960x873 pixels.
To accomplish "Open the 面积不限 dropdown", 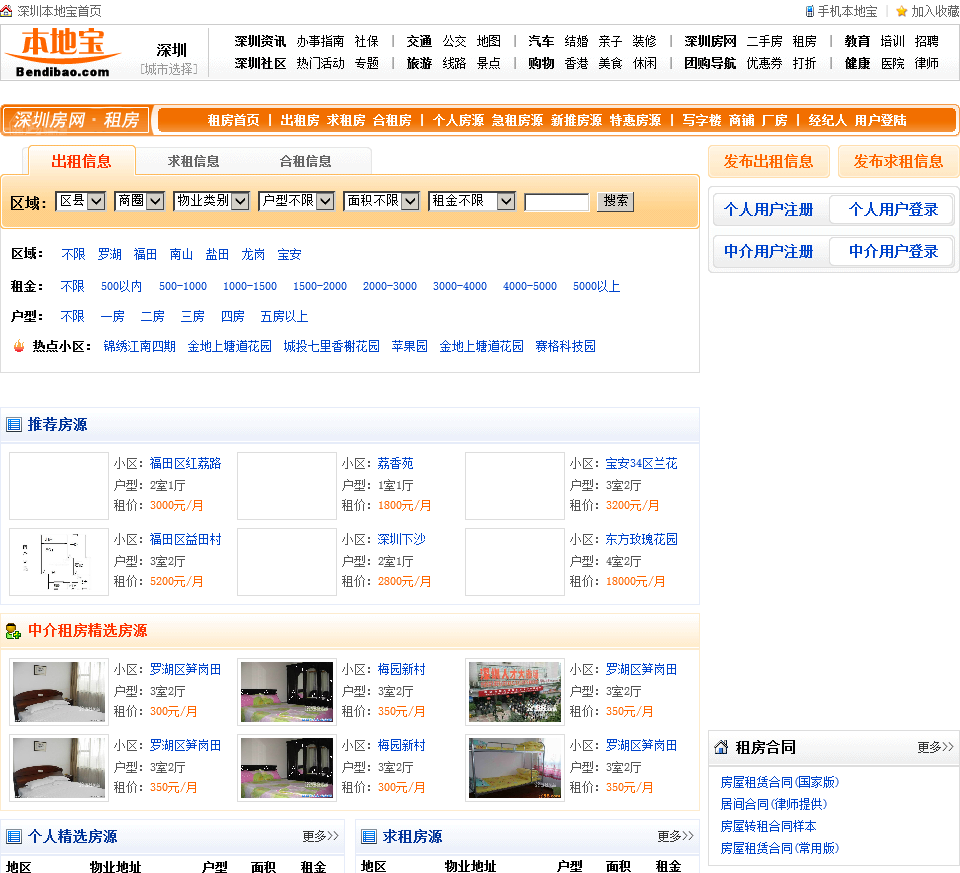I will [x=381, y=201].
